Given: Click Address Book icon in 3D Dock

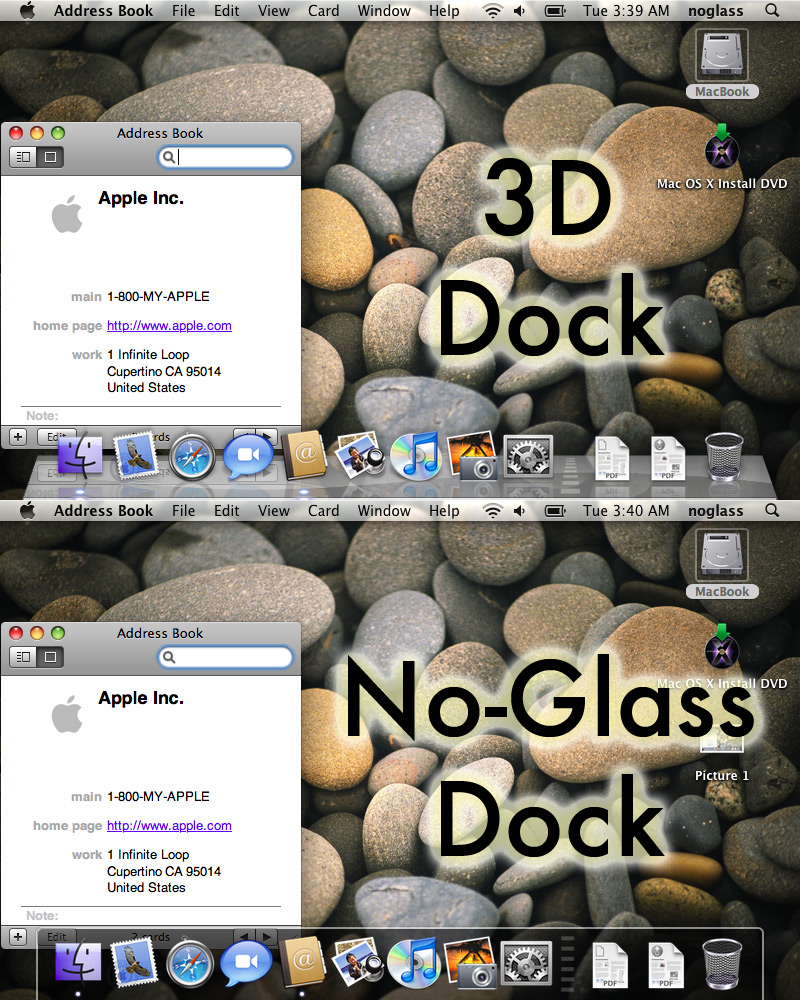Looking at the screenshot, I should [x=304, y=455].
